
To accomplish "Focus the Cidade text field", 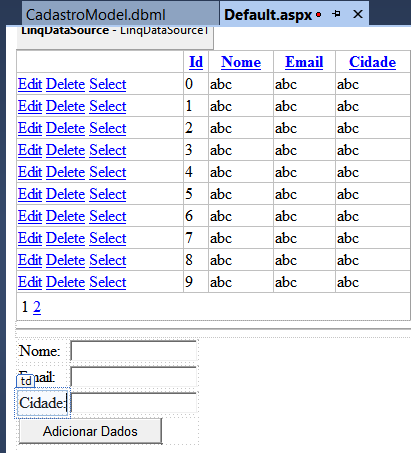I will [133, 403].
